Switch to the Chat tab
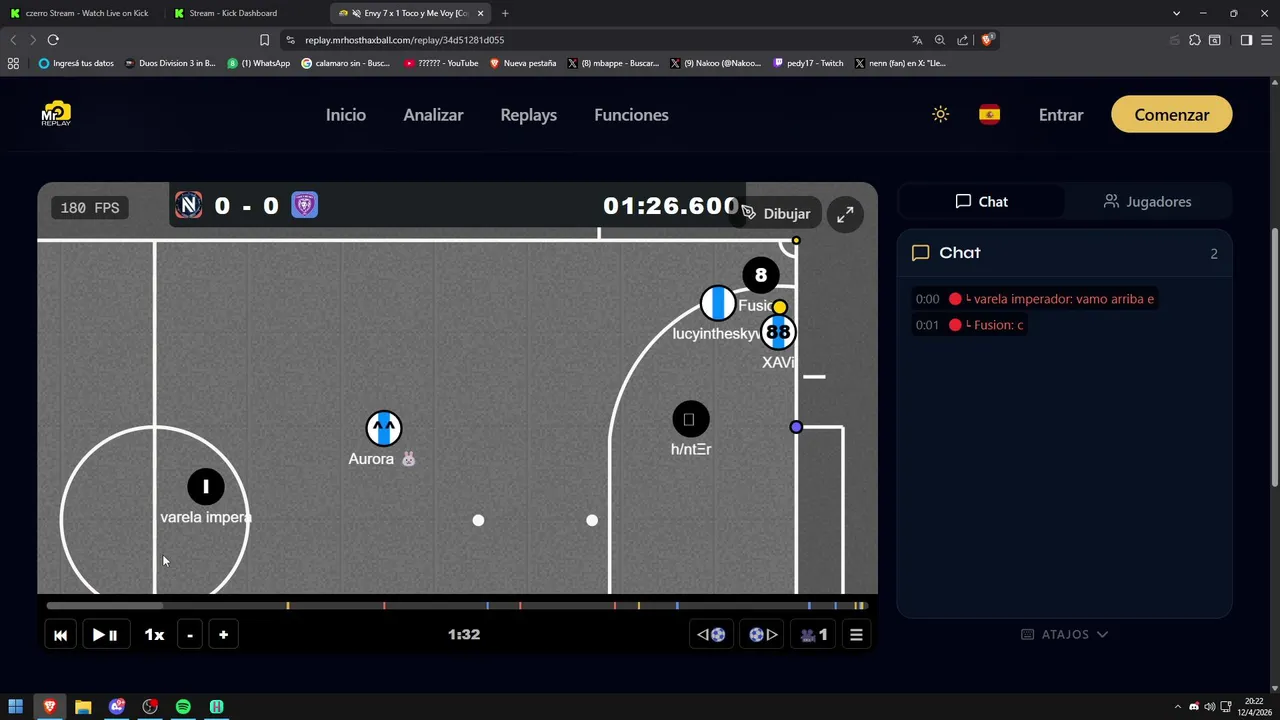This screenshot has width=1280, height=720. click(981, 202)
